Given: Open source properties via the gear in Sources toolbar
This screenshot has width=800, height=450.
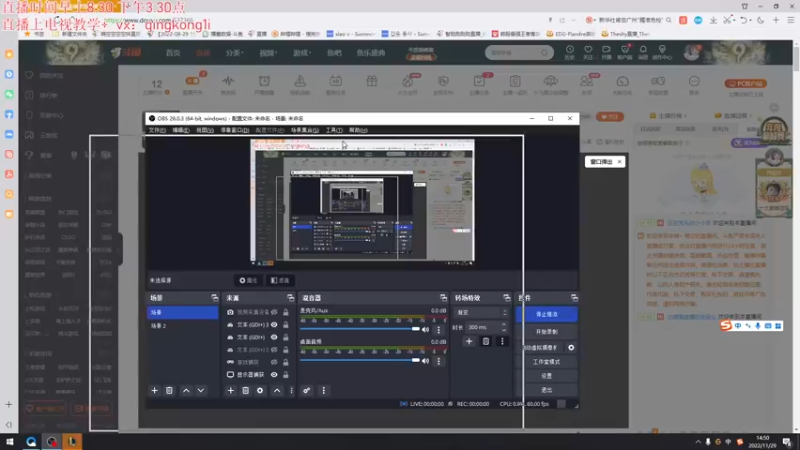Looking at the screenshot, I should click(x=260, y=390).
